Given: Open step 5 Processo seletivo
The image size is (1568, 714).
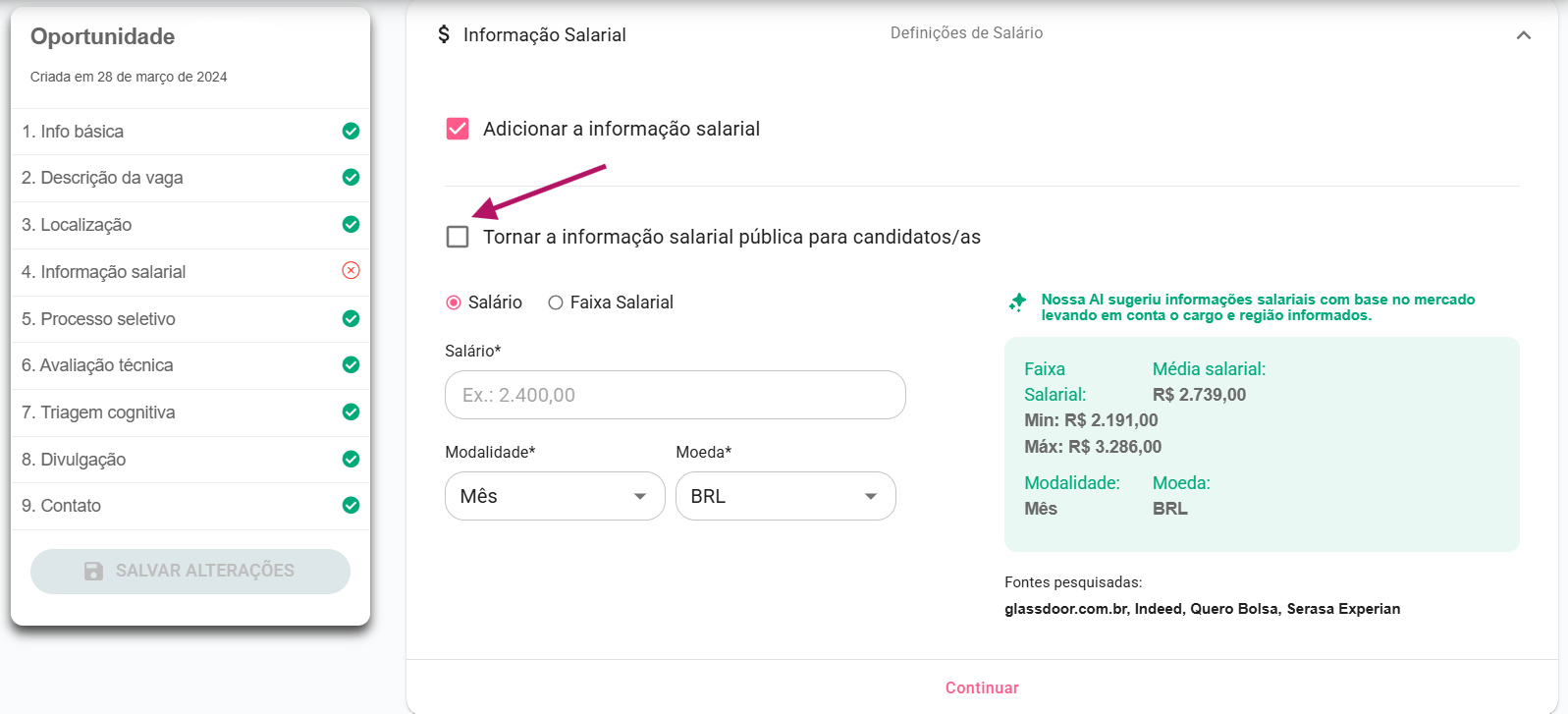Looking at the screenshot, I should click(98, 319).
